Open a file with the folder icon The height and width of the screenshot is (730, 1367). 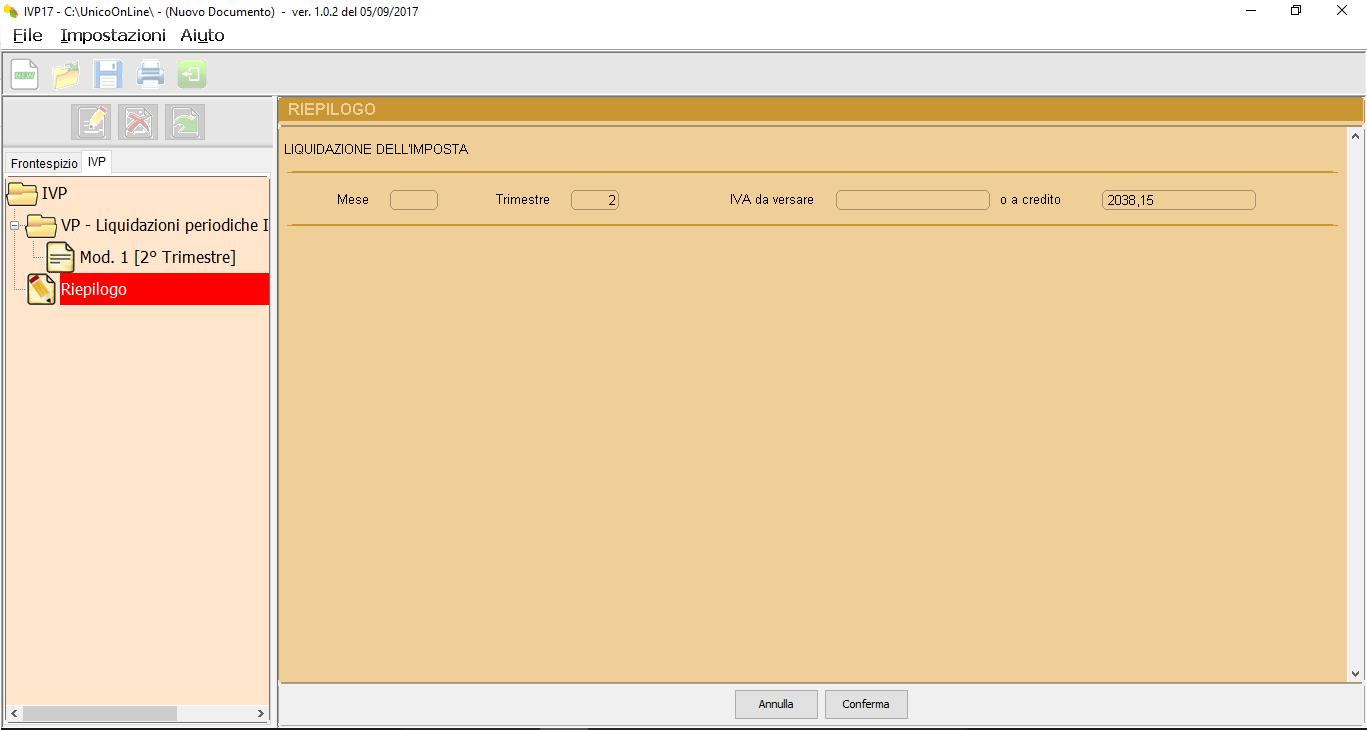(67, 75)
